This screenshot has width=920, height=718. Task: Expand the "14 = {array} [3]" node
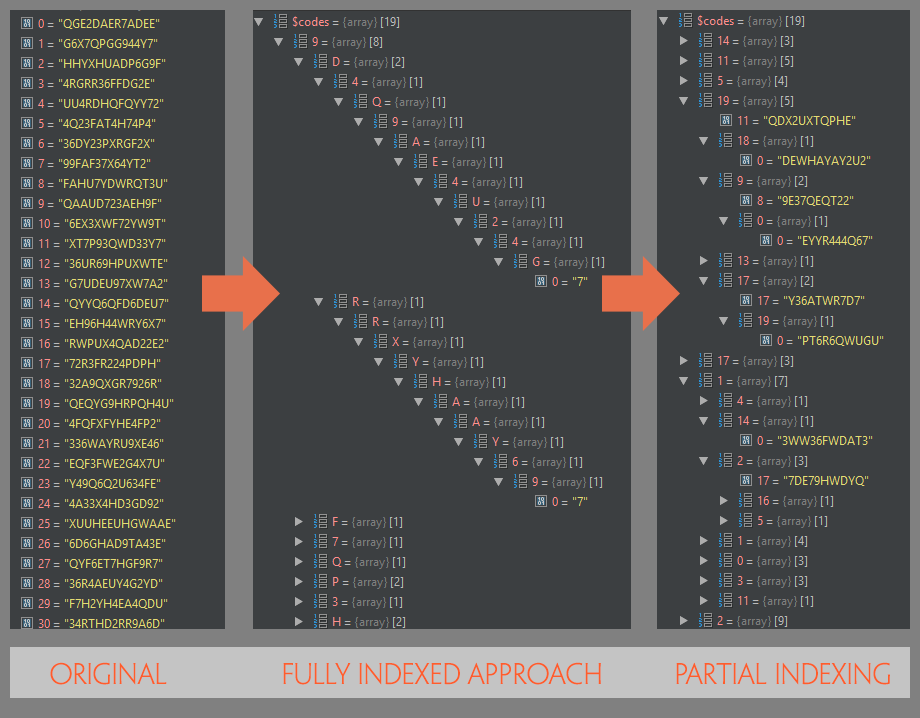click(x=684, y=41)
